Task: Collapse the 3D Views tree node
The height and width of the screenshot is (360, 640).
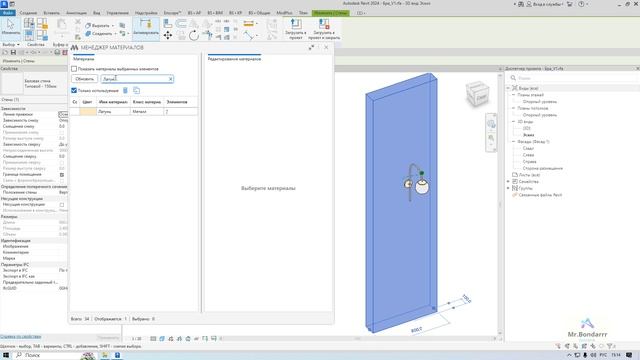Action: 513,122
